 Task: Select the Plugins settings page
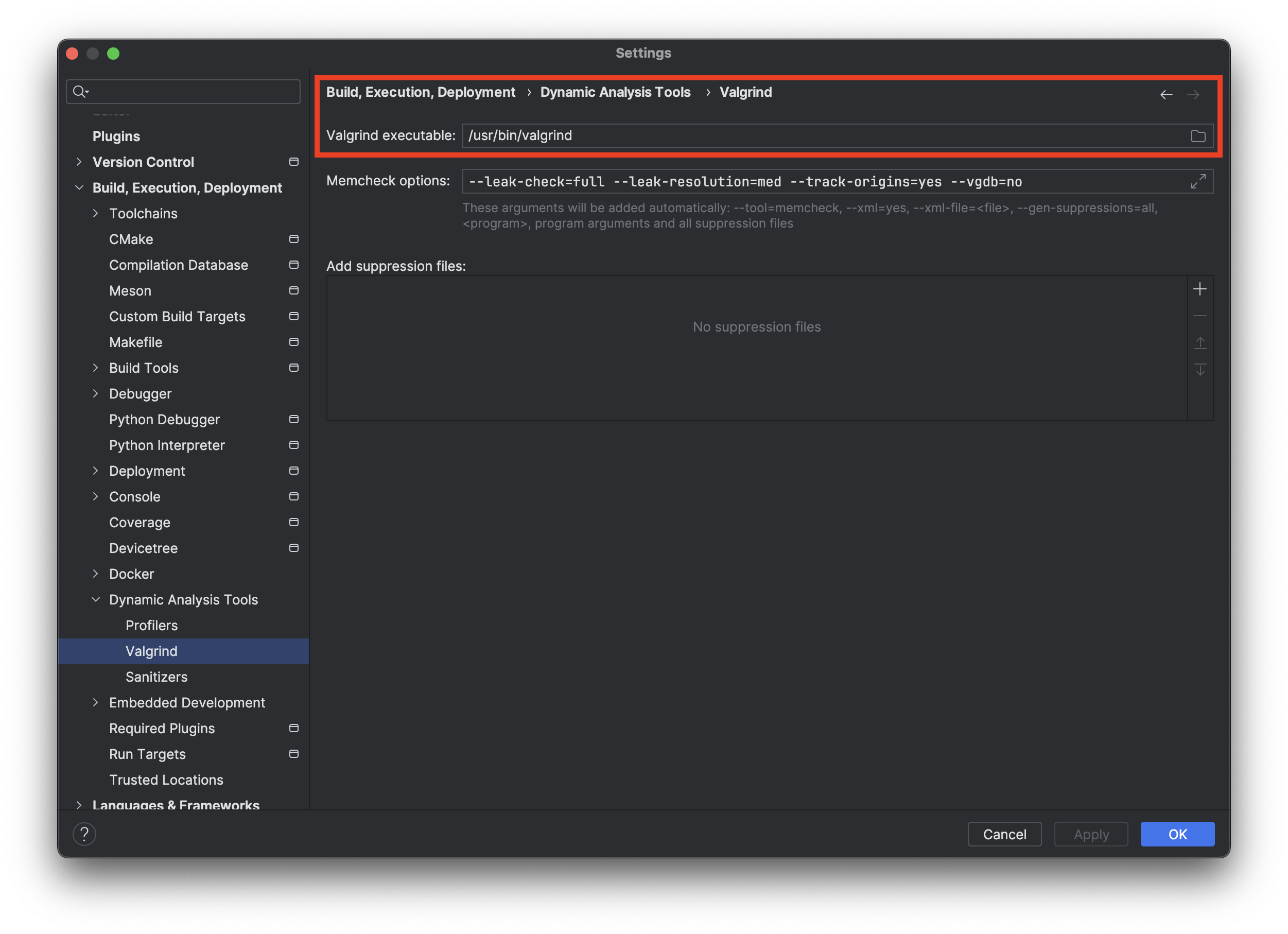[116, 136]
